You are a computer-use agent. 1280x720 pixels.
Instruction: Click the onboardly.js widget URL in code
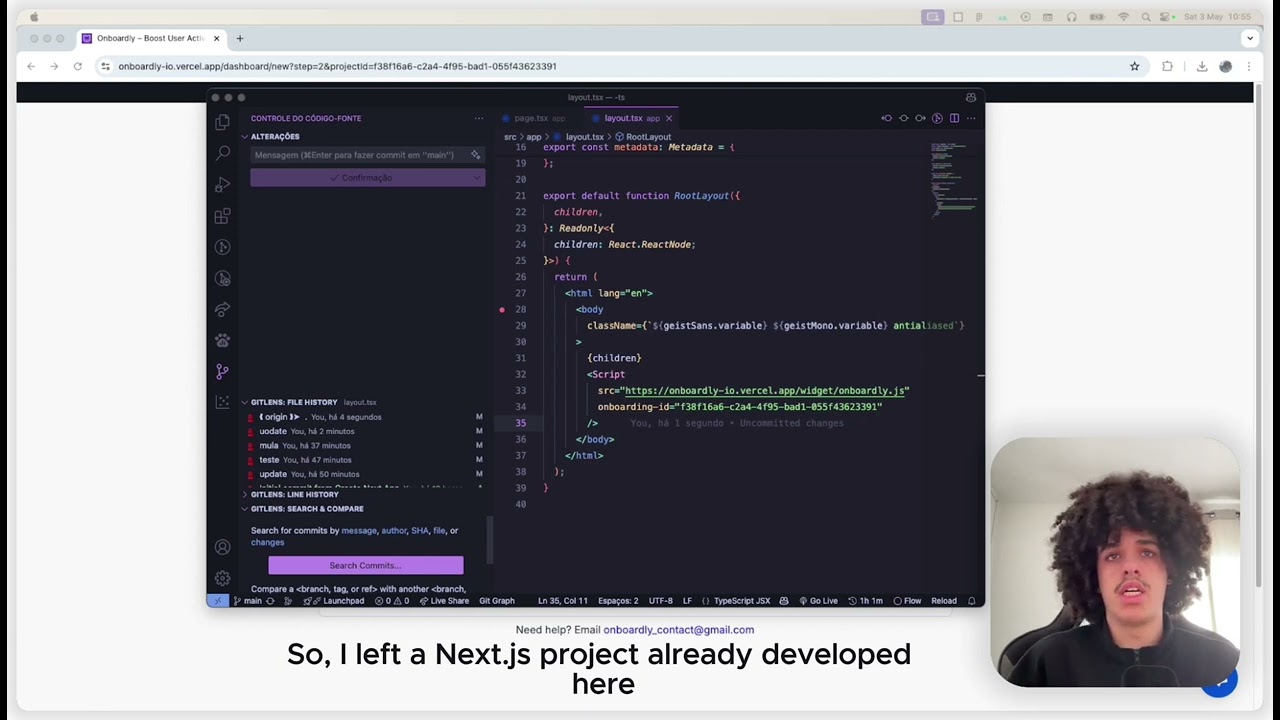(764, 391)
